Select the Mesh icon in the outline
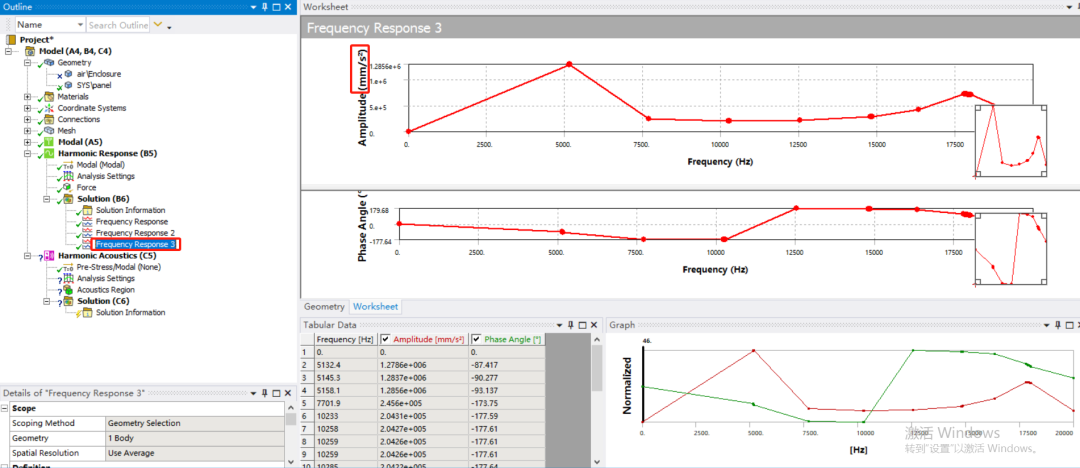Screen dimensions: 1080x468 [50, 130]
